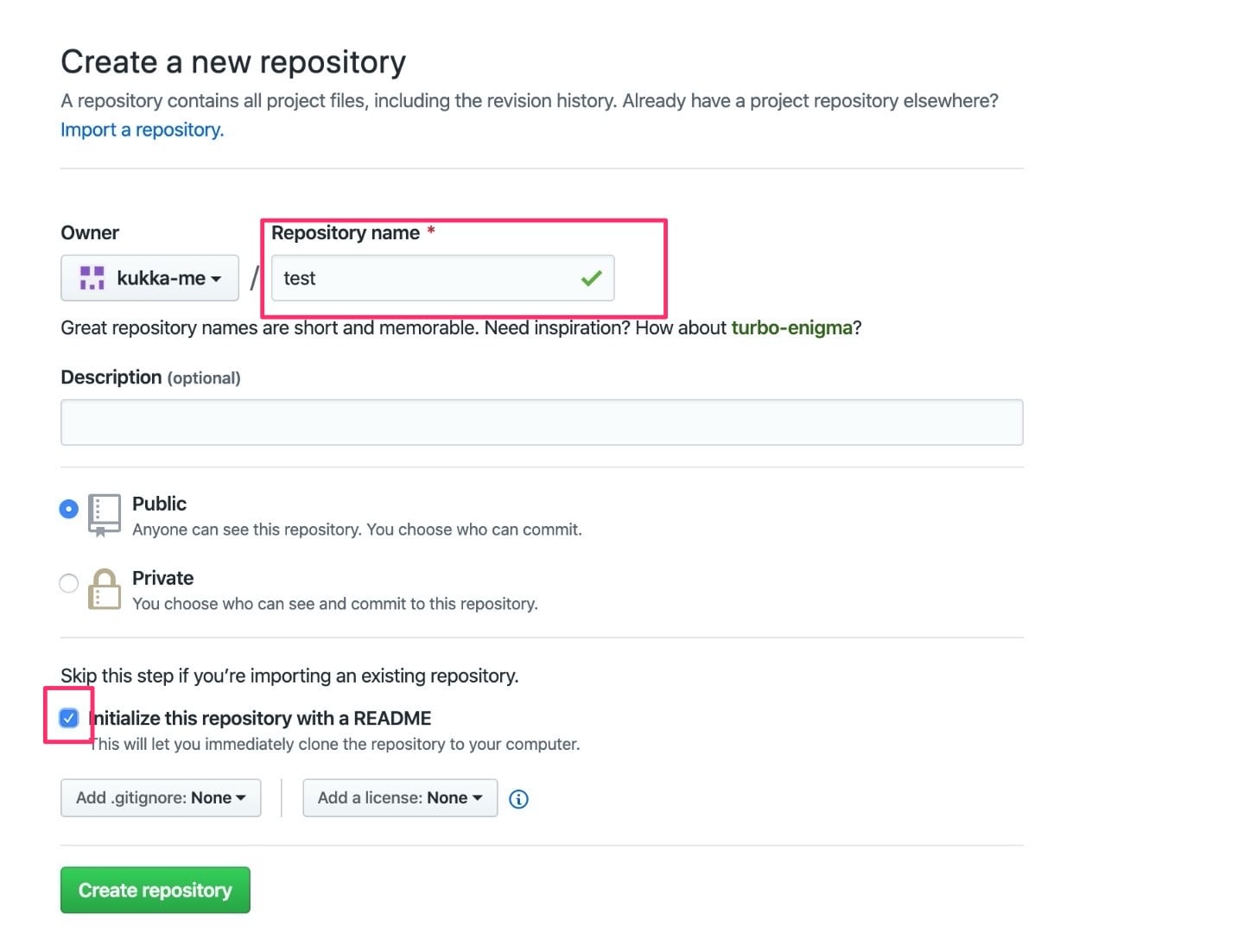Use the turbo-enigma name suggestion
Image resolution: width=1244 pixels, height=952 pixels.
[792, 328]
